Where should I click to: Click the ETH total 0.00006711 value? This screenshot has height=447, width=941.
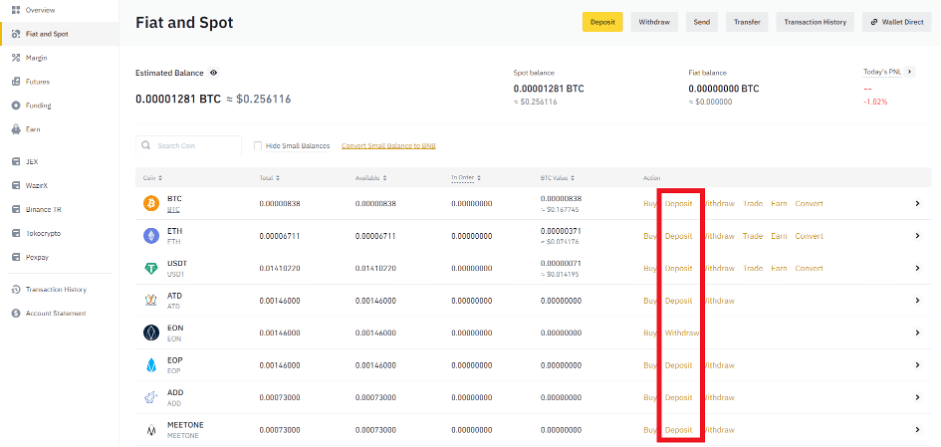280,236
